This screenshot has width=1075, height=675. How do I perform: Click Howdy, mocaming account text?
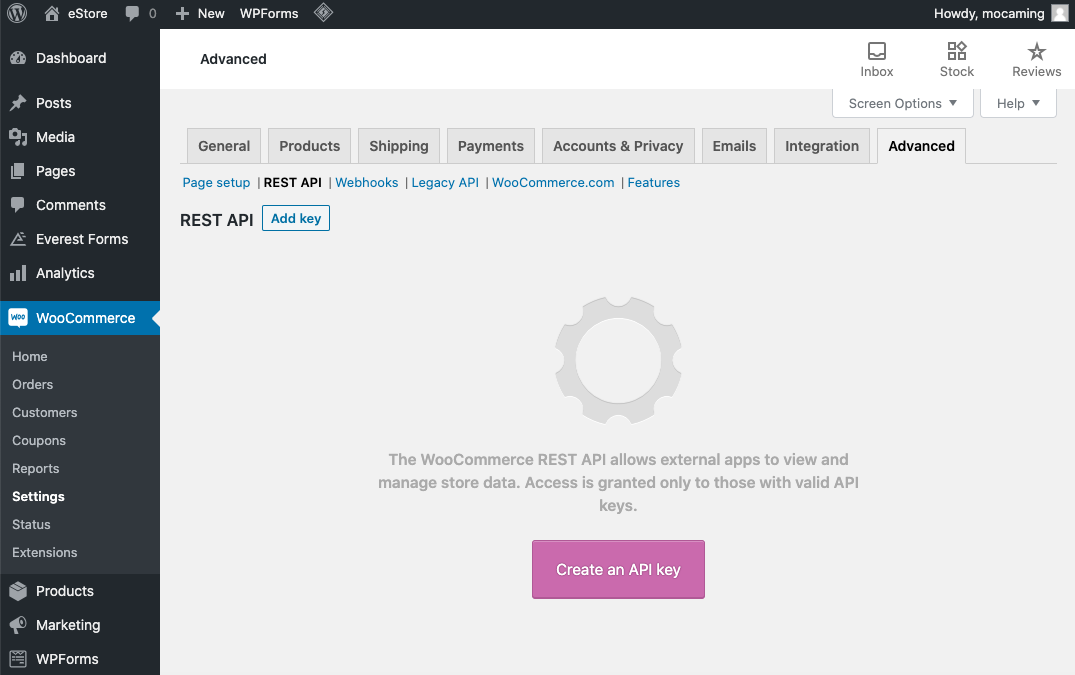[x=989, y=14]
